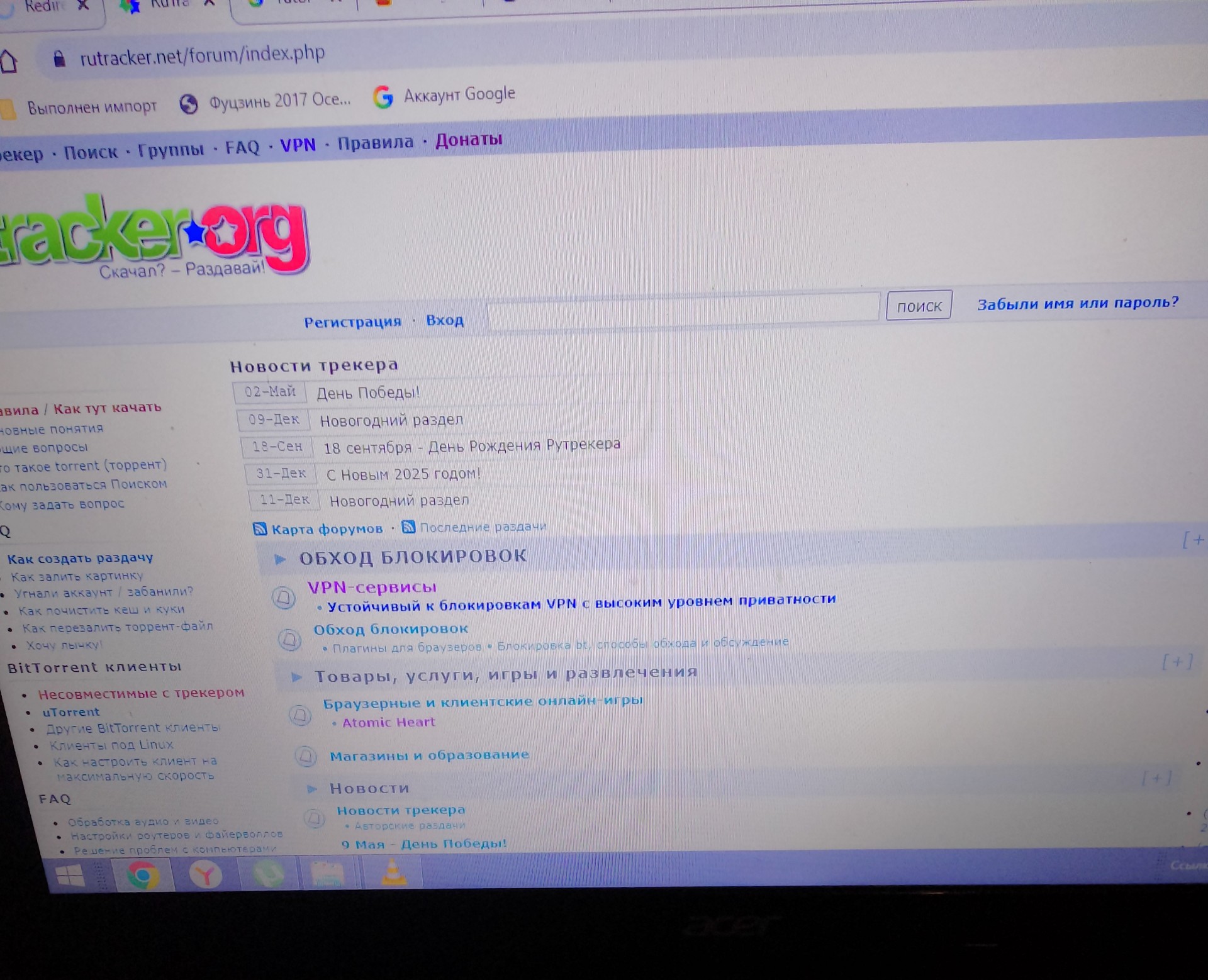Open 'Поиск' in the top menu

point(91,152)
